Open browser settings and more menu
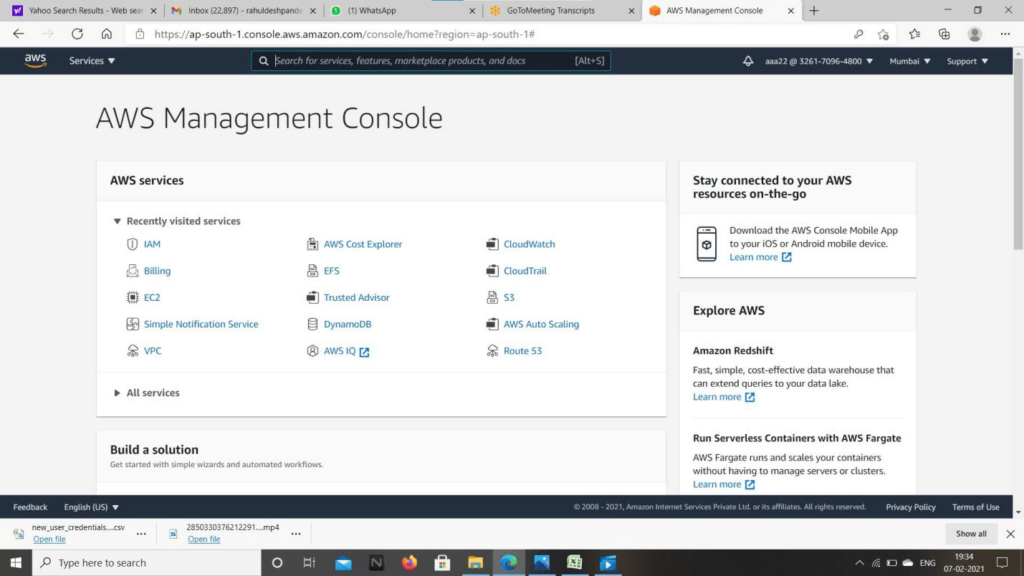The height and width of the screenshot is (576, 1024). point(1005,34)
